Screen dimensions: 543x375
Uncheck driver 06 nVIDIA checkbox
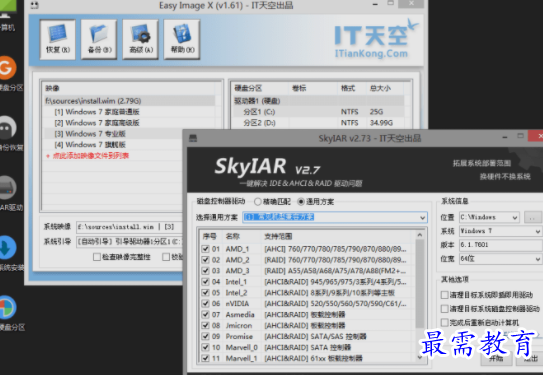pyautogui.click(x=205, y=303)
